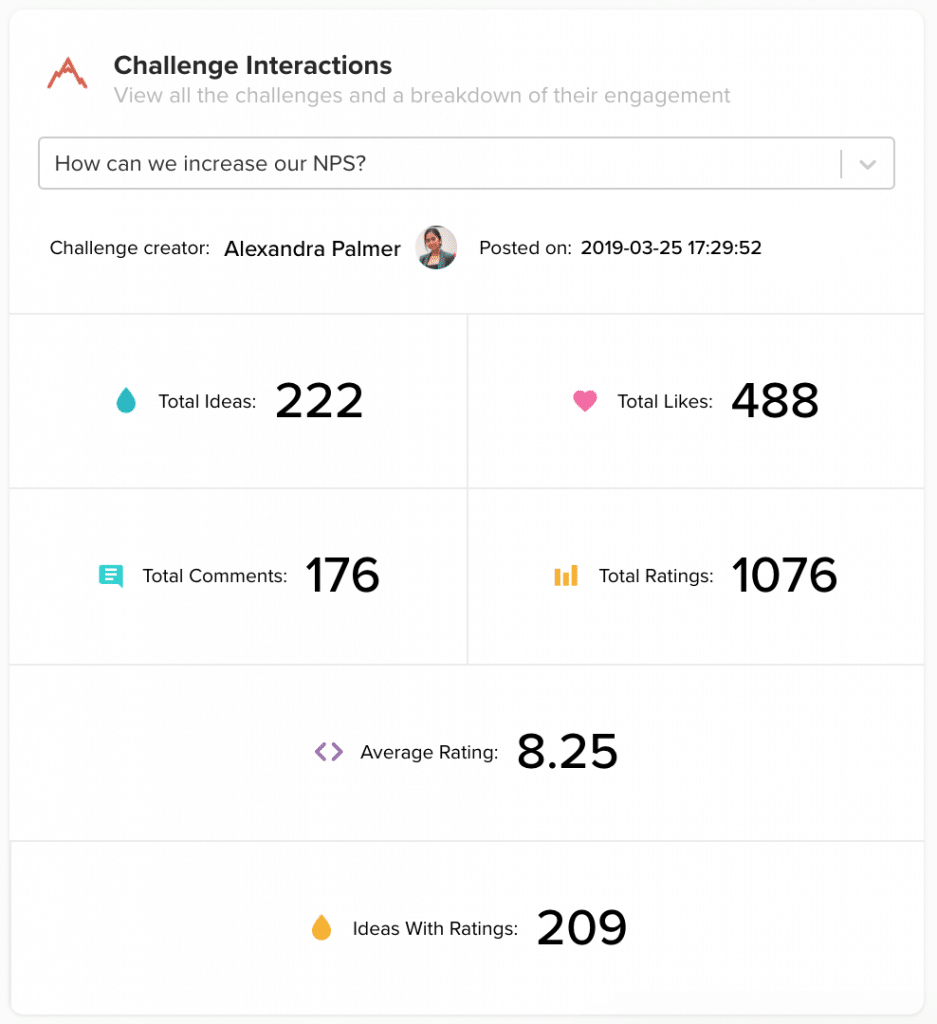Click the blue droplet Total Ideas icon

[126, 402]
